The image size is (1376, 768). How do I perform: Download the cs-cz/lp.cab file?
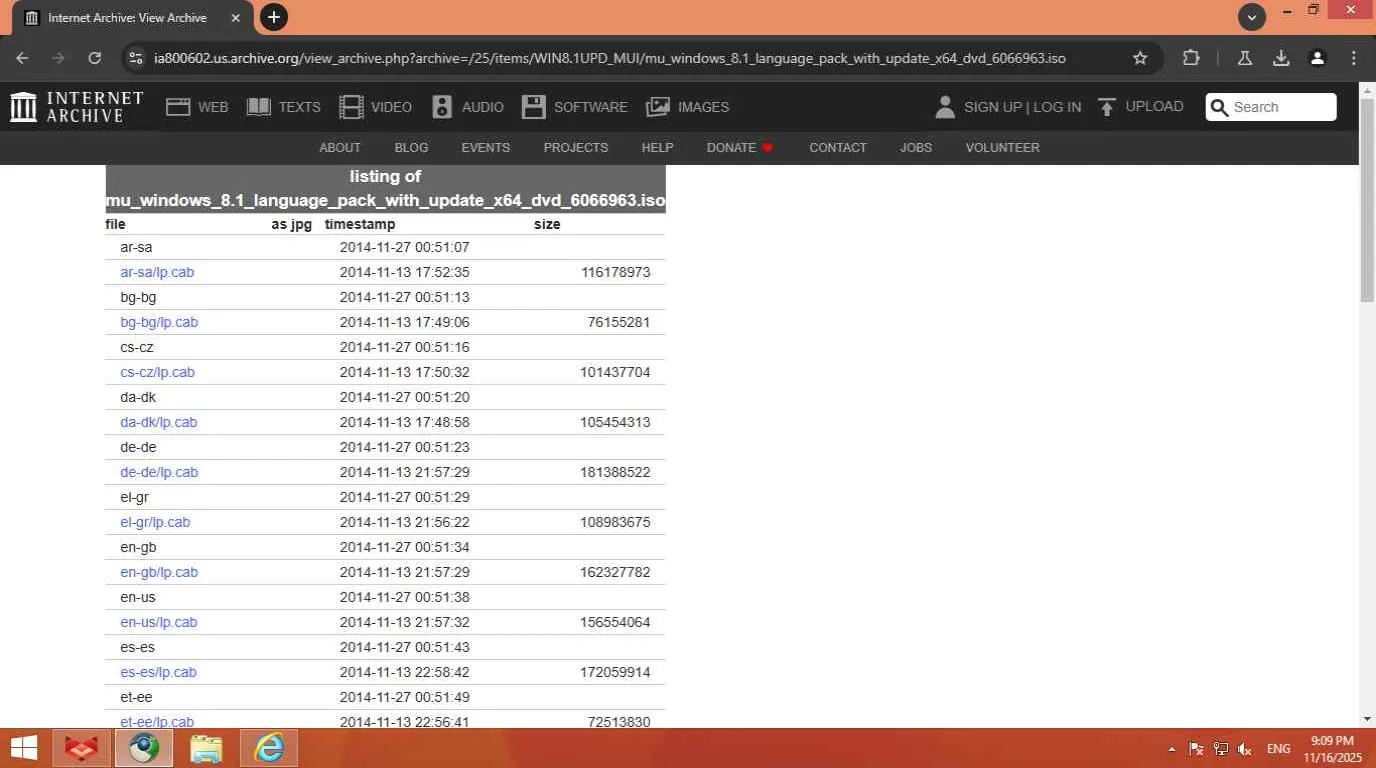tap(157, 372)
